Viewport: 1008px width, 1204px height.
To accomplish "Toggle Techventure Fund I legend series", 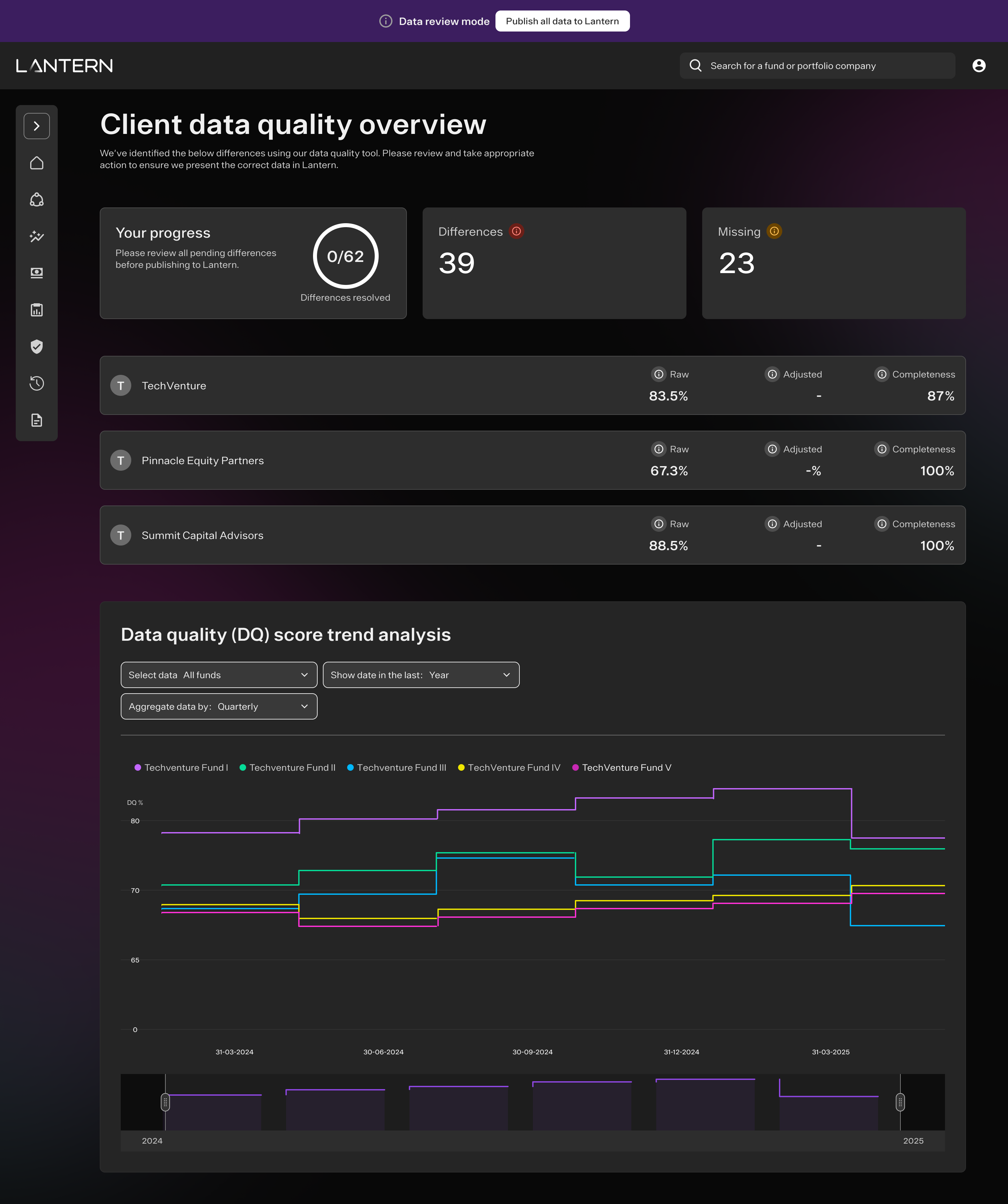I will tap(181, 767).
